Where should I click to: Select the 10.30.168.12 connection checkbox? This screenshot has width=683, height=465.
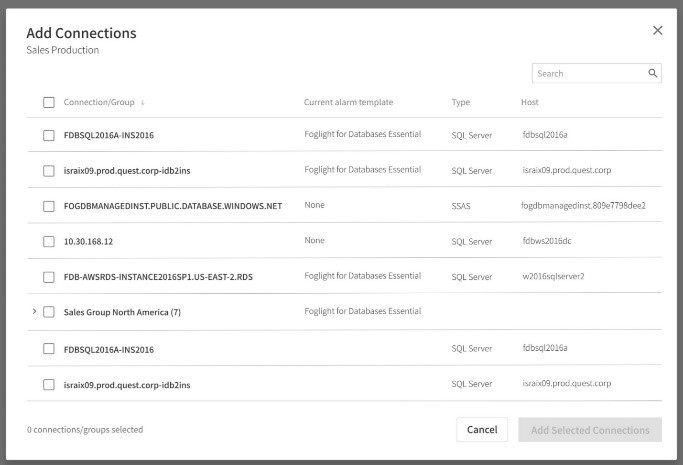coord(49,241)
